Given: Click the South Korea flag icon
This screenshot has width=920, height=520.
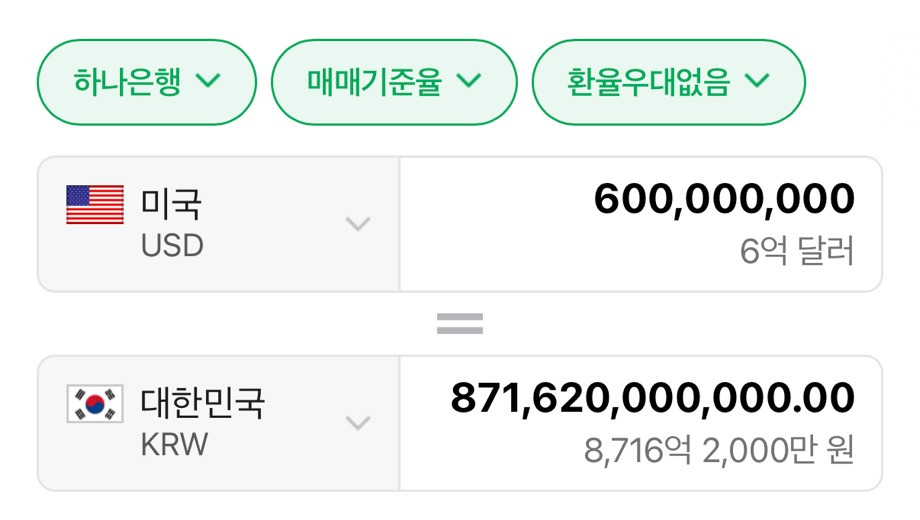Looking at the screenshot, I should point(95,404).
